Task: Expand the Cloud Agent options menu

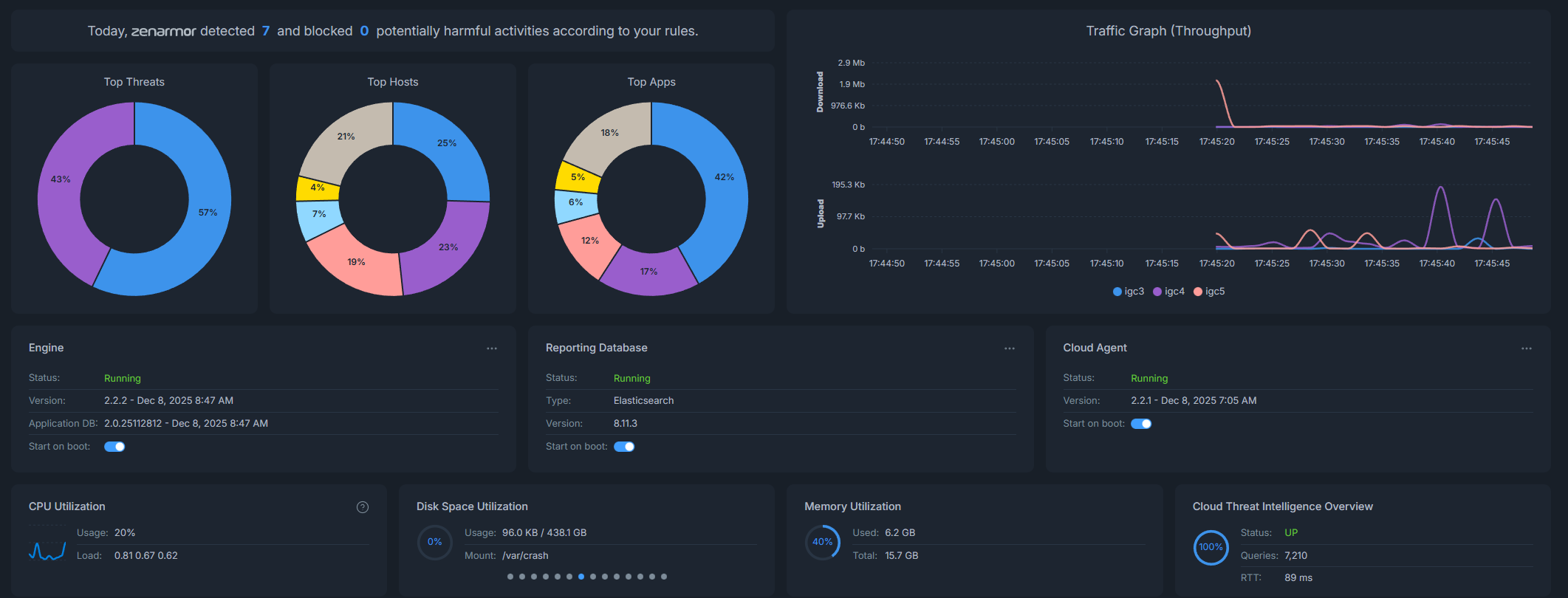Action: [1527, 348]
